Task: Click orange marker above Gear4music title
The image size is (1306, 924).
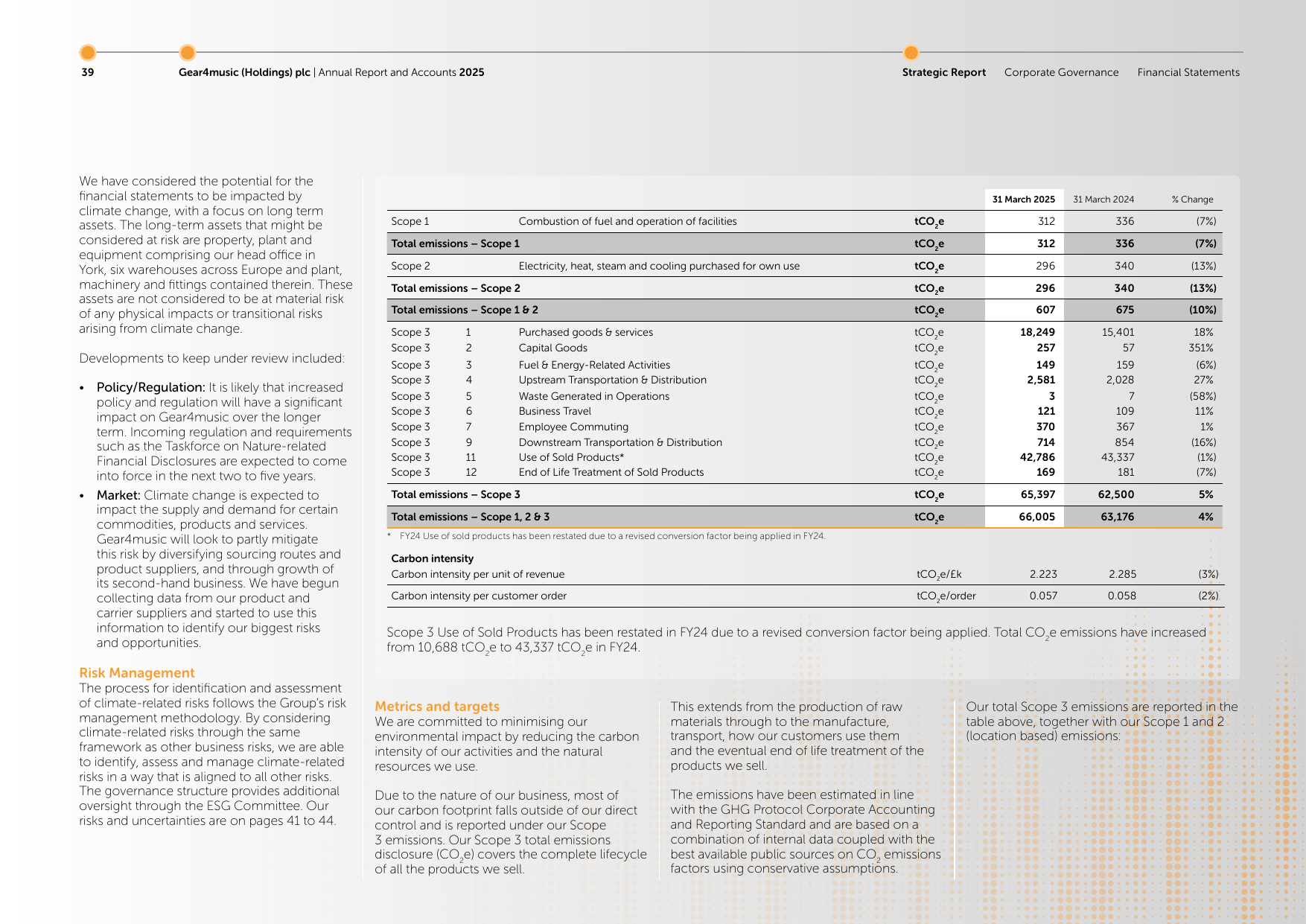Action: tap(188, 52)
